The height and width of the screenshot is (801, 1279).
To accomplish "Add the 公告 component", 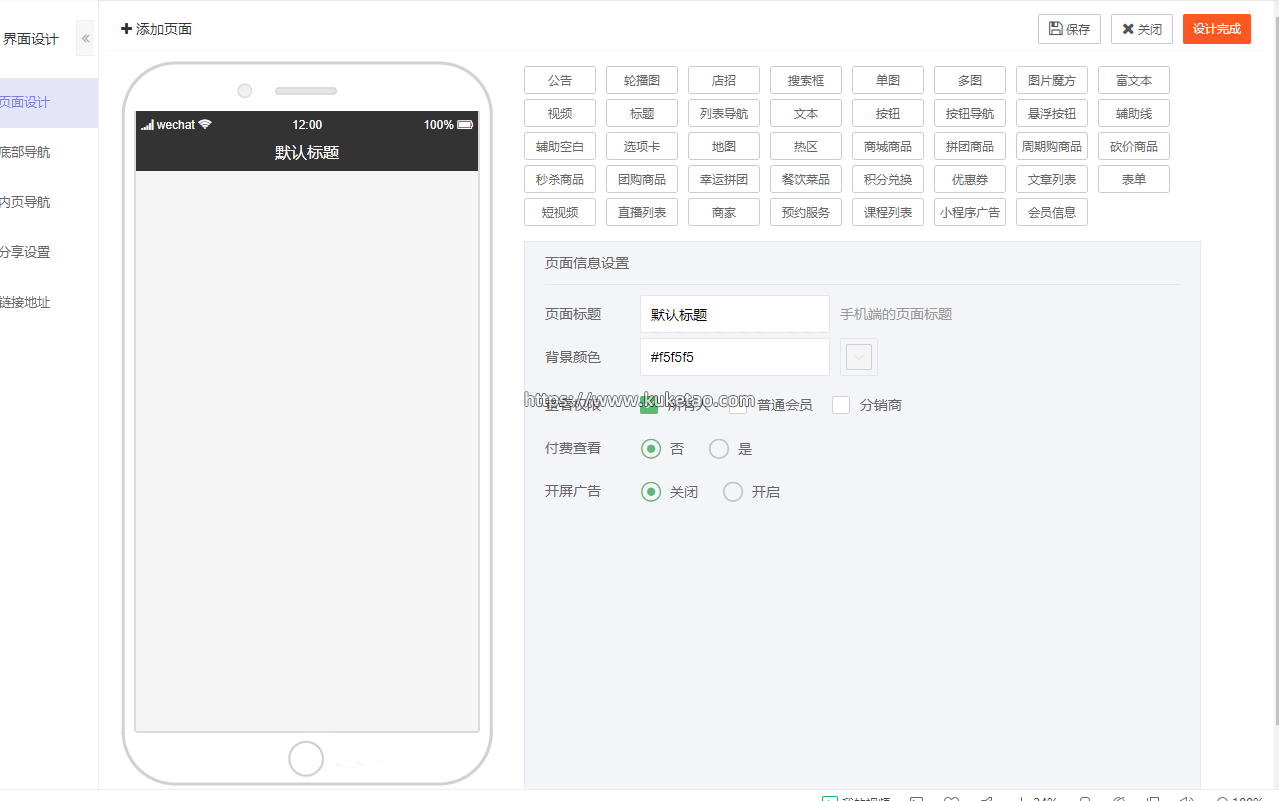I will pos(560,80).
